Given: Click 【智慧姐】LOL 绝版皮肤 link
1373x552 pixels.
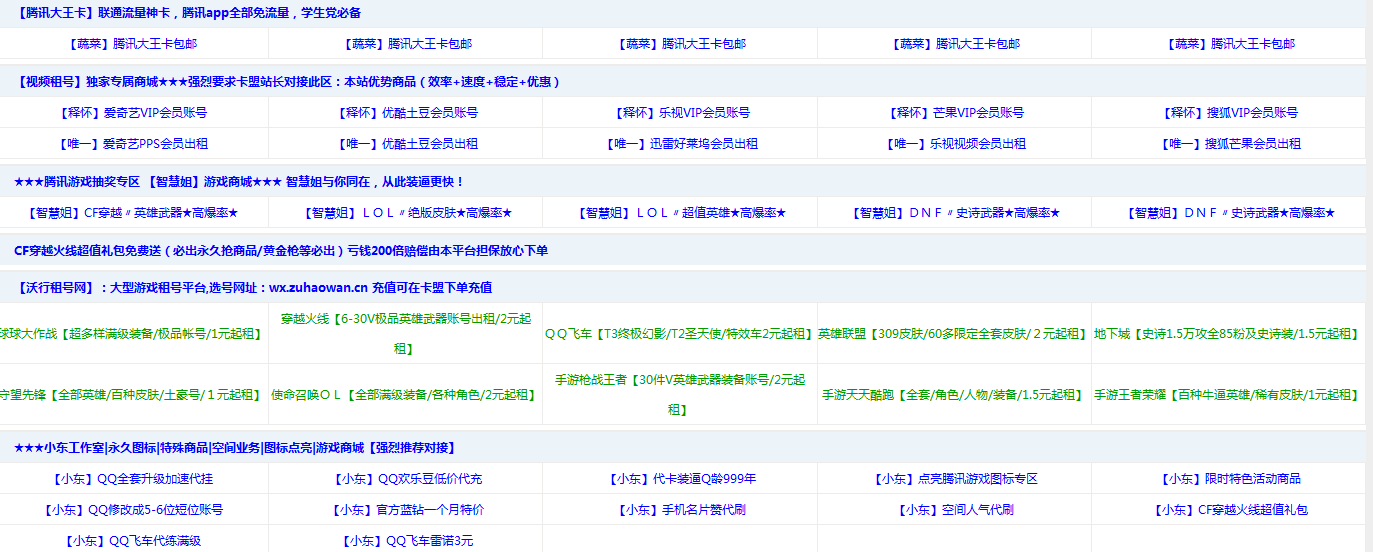Looking at the screenshot, I should coord(408,213).
